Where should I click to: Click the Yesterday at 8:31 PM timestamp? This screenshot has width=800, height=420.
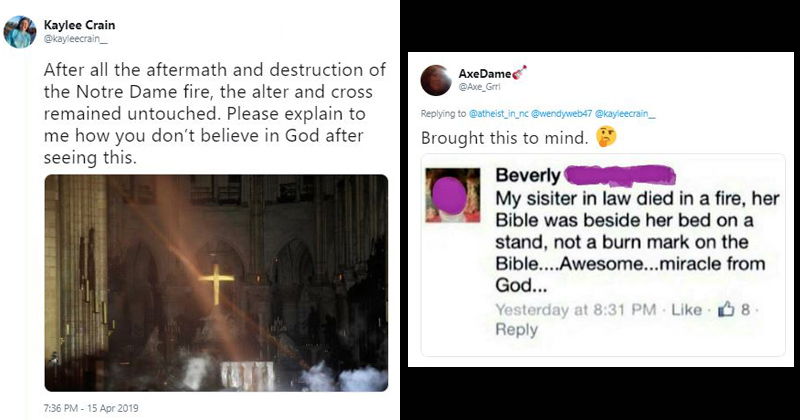(576, 310)
